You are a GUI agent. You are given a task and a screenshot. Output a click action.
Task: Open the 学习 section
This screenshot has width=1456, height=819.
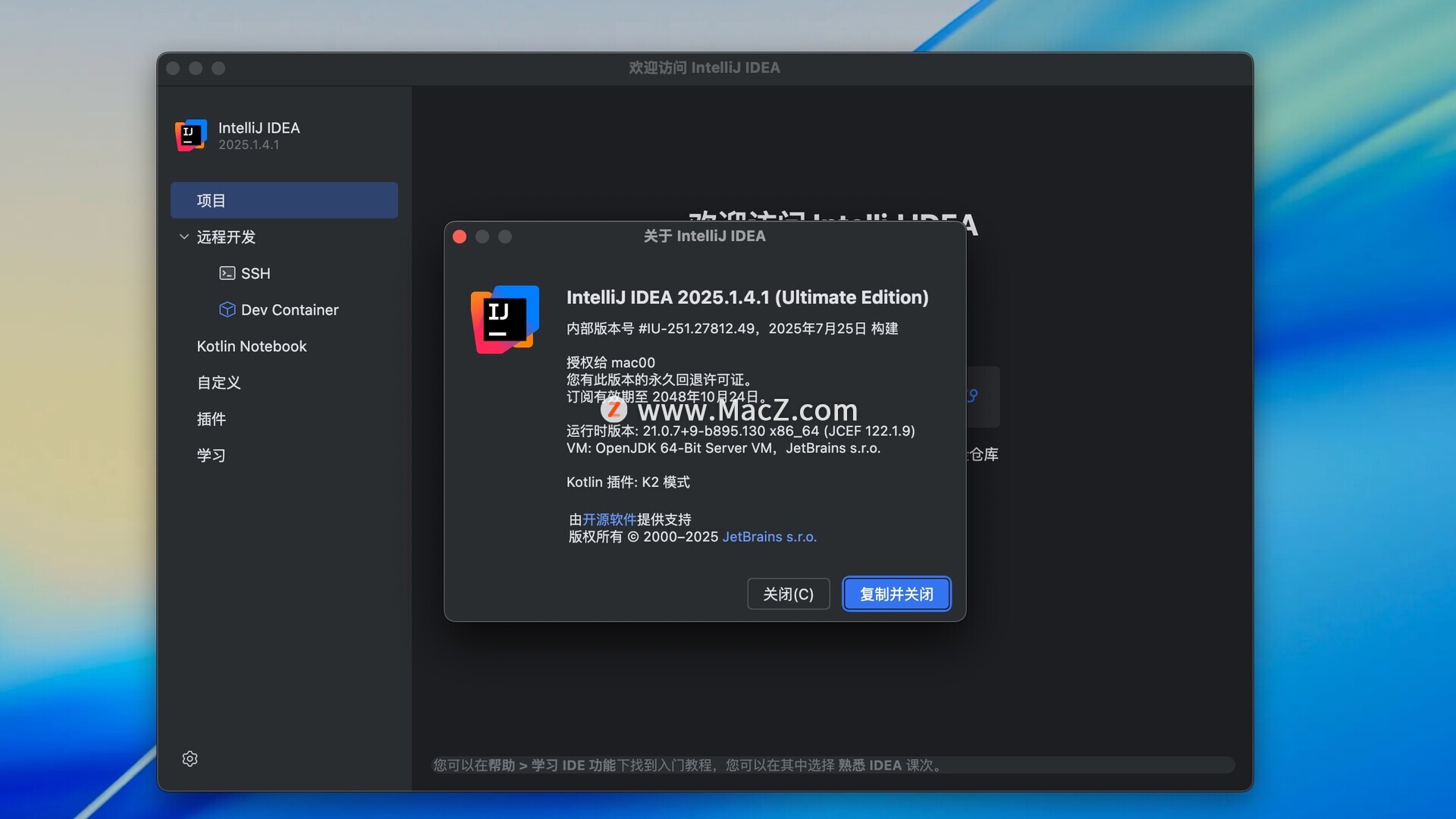[211, 455]
